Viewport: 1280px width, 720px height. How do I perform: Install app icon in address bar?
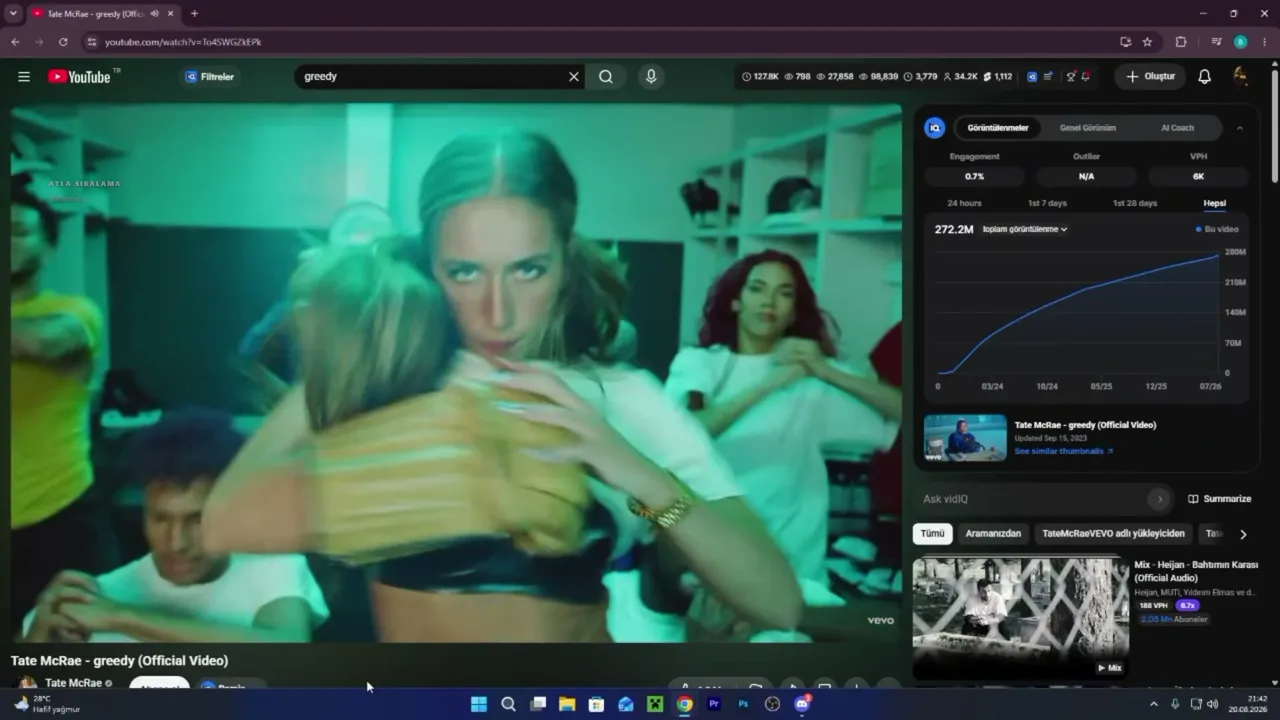pos(1125,42)
